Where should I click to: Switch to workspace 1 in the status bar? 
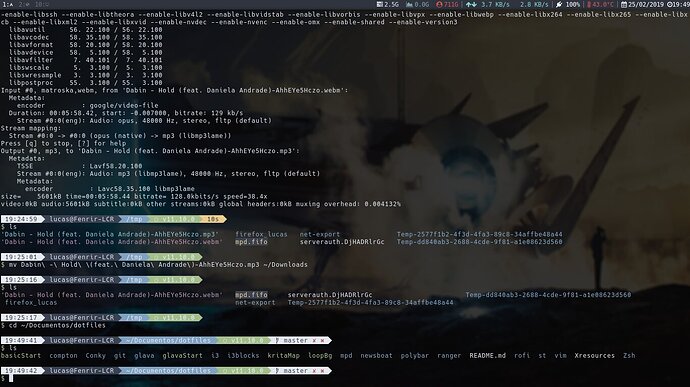coord(7,4)
